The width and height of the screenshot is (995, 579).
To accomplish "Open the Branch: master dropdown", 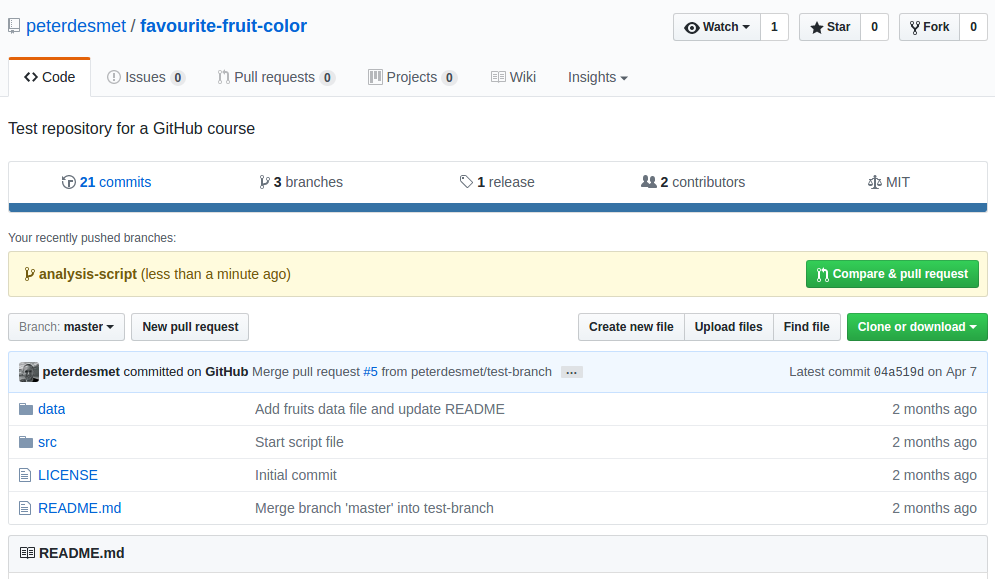I will pos(64,326).
